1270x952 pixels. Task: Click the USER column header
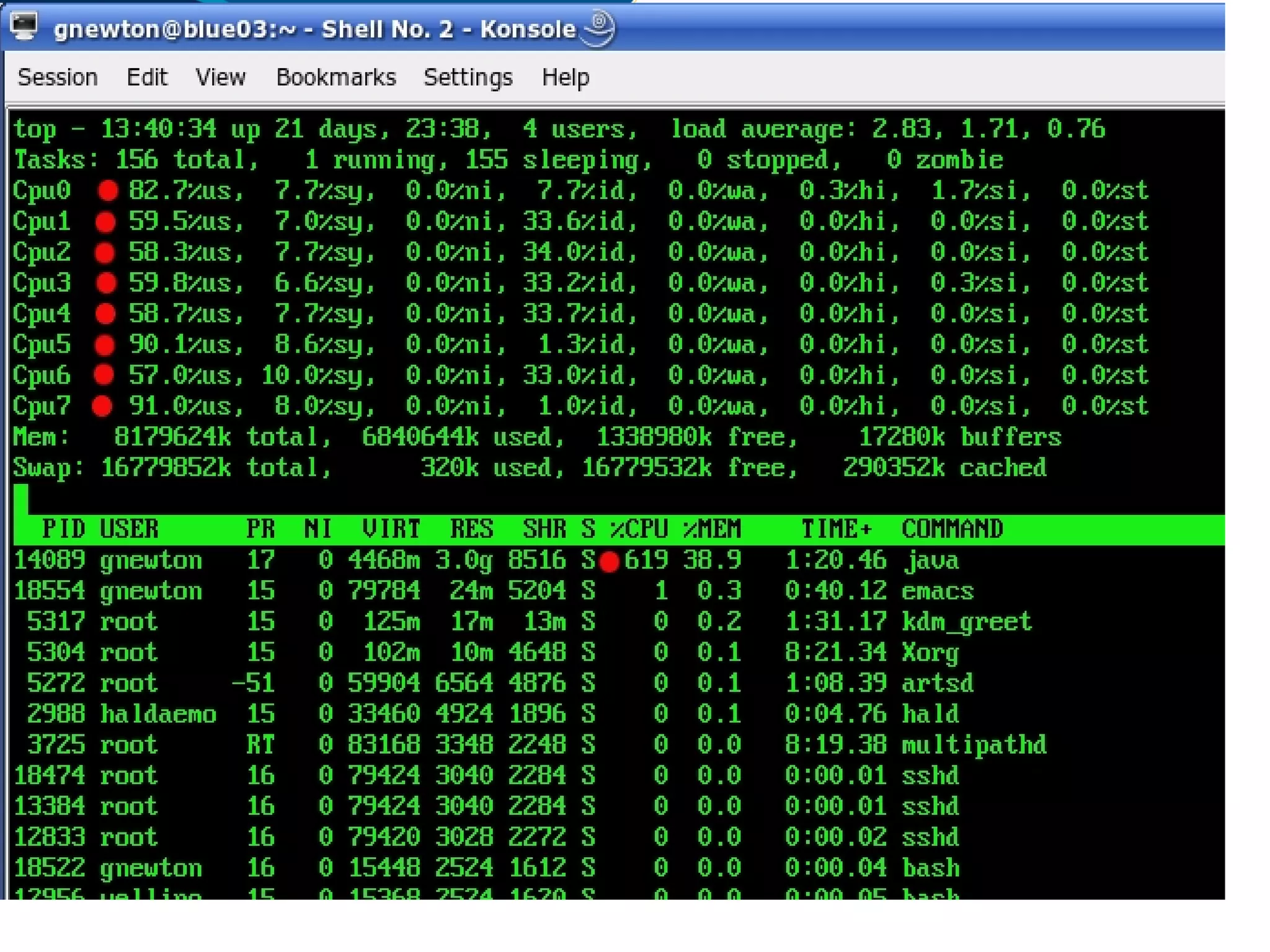coord(129,529)
